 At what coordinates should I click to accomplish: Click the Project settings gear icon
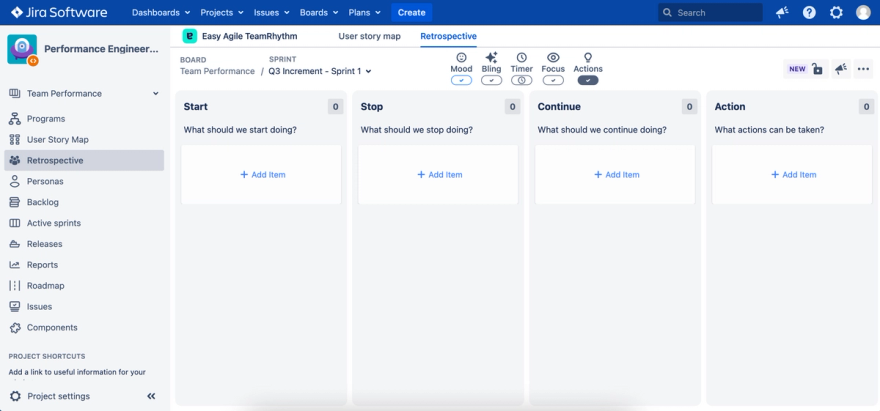coord(16,396)
